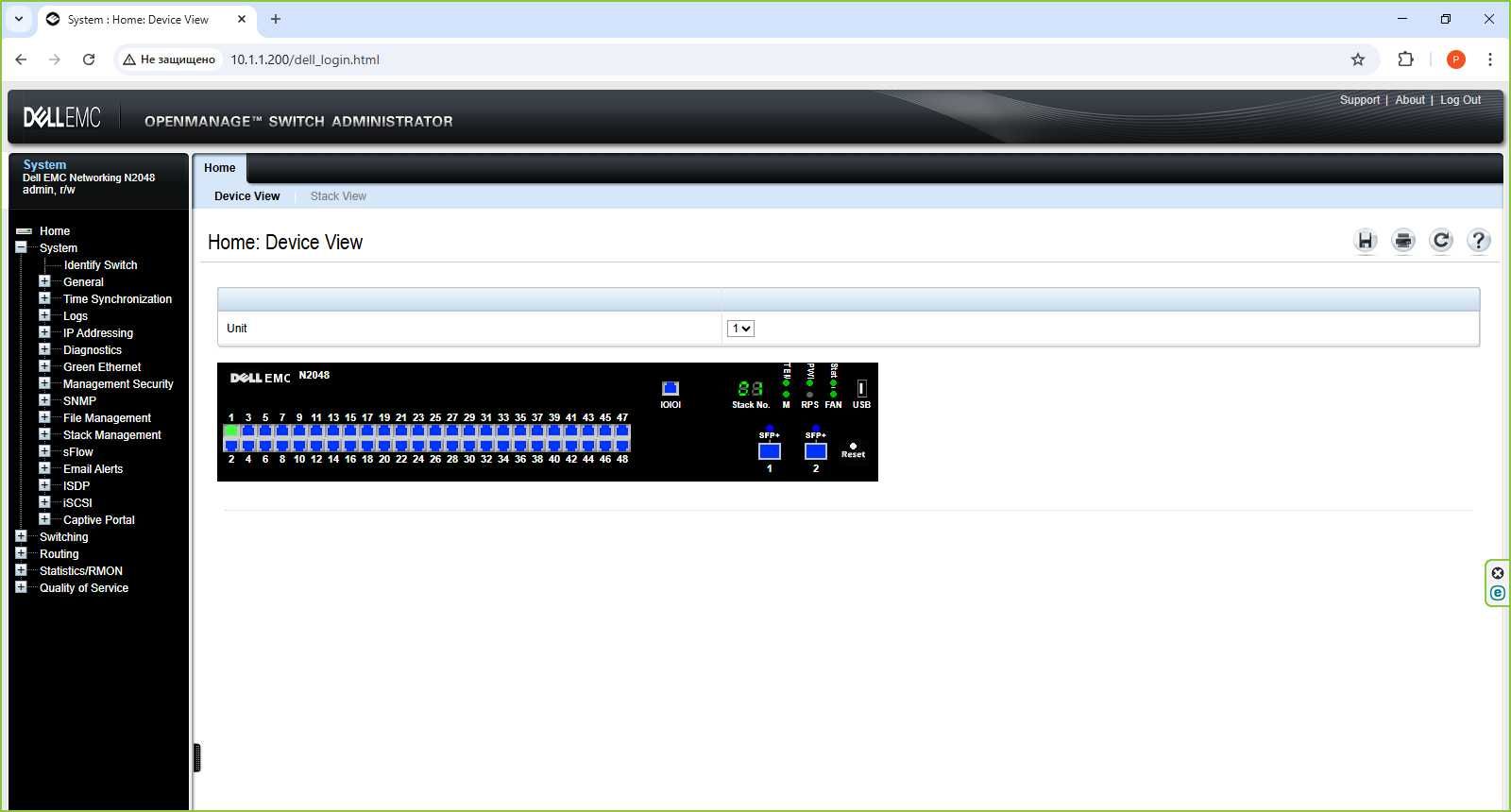The height and width of the screenshot is (812, 1511).
Task: Click the IOIOI console port icon
Action: [x=671, y=388]
